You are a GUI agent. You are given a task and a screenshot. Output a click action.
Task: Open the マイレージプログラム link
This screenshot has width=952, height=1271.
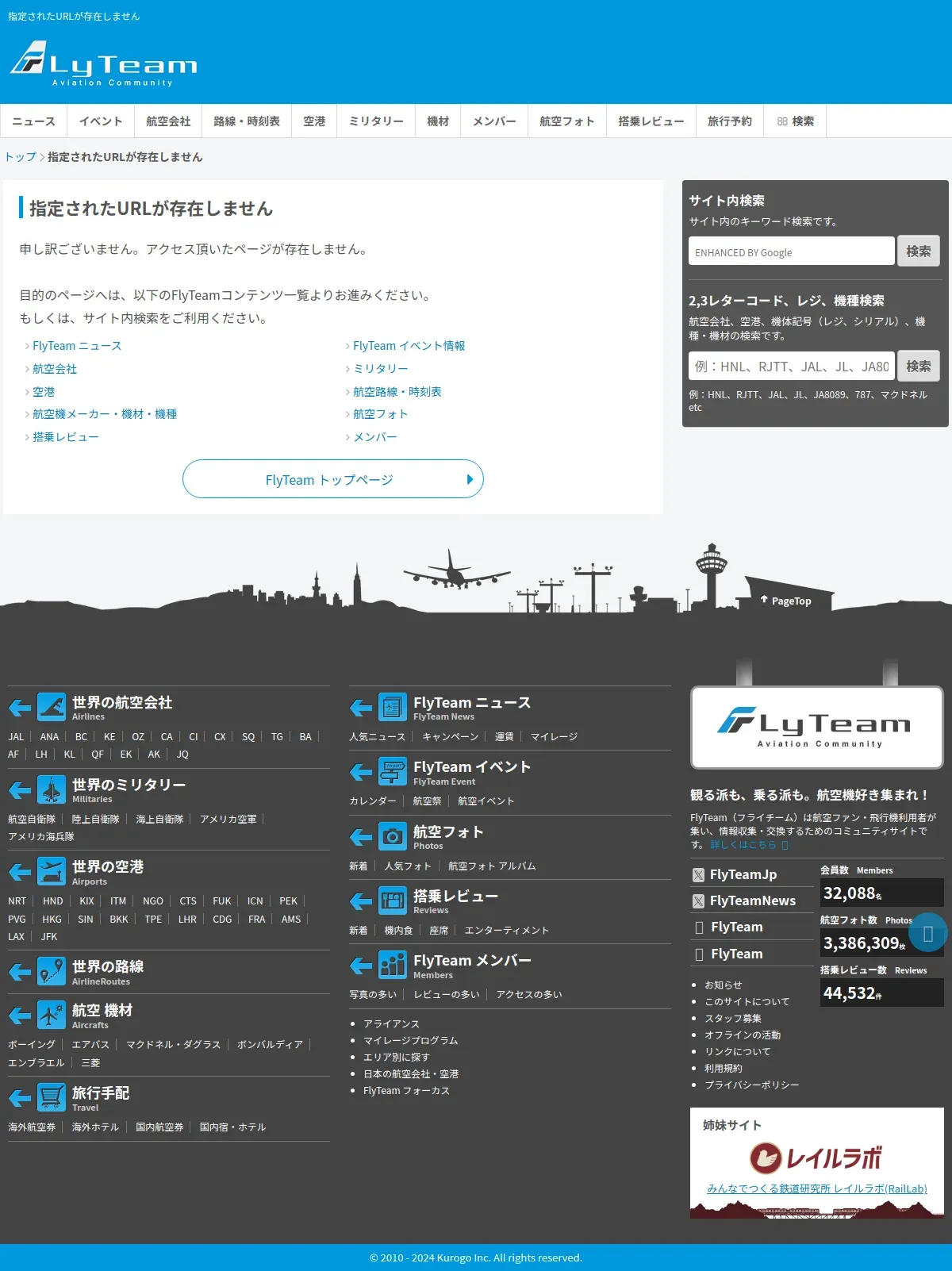[x=410, y=1041]
